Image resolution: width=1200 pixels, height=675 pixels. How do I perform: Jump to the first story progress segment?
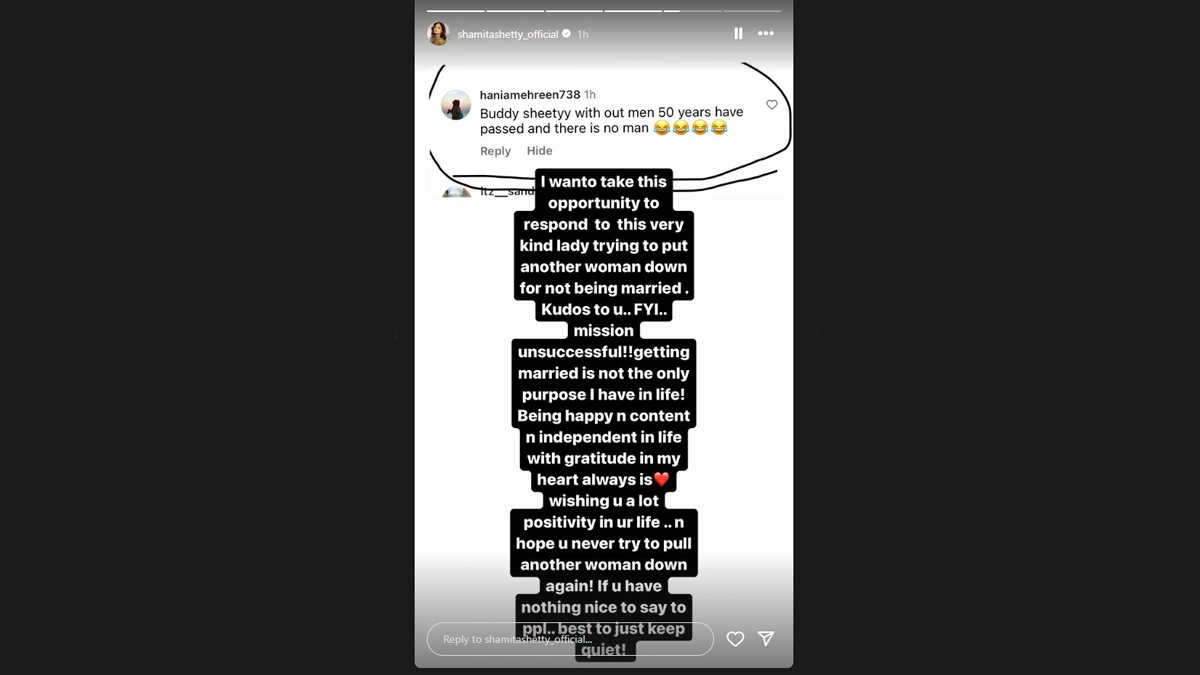[x=455, y=11]
